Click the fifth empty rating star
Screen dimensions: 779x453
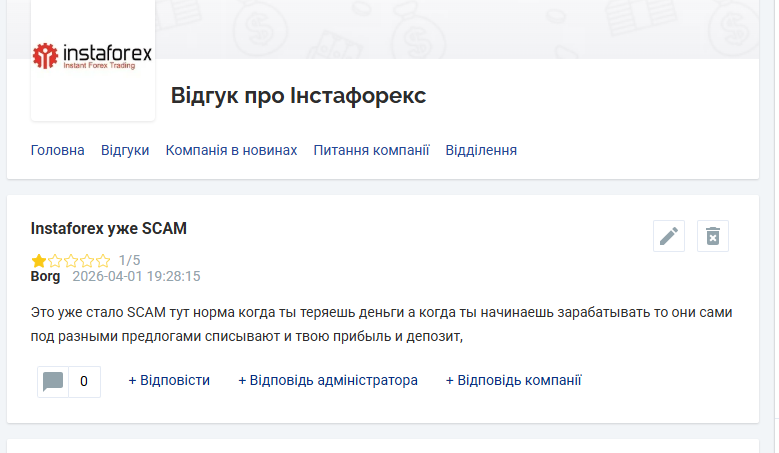pos(103,260)
